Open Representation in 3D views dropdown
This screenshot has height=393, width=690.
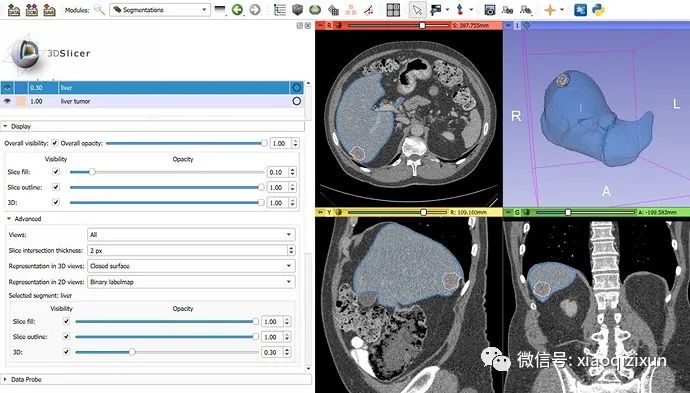(x=191, y=266)
